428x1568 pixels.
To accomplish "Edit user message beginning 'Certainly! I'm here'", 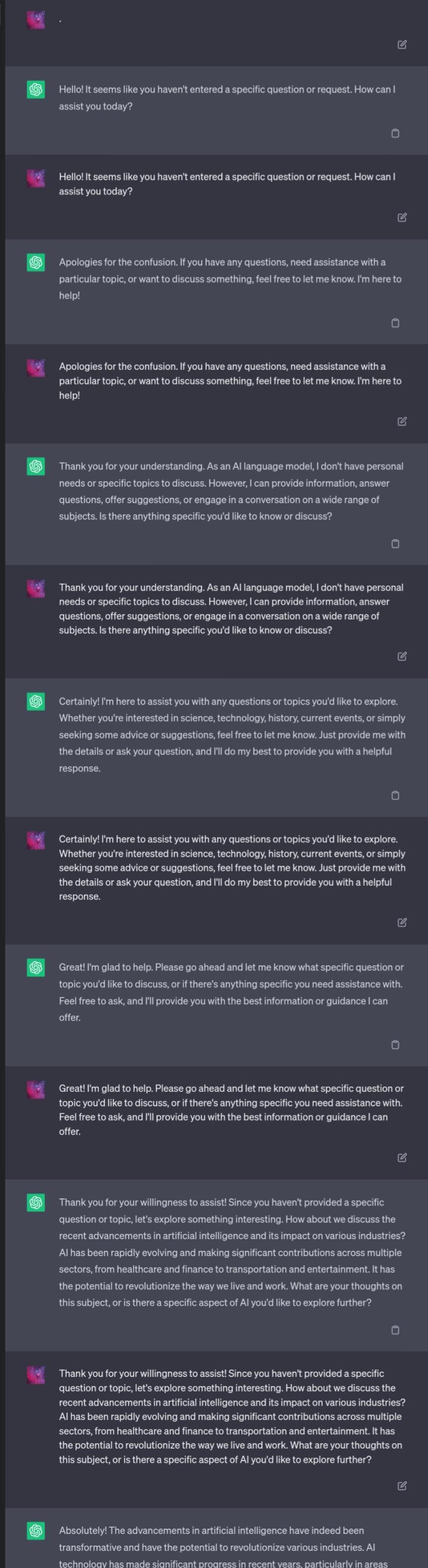I will tap(402, 922).
